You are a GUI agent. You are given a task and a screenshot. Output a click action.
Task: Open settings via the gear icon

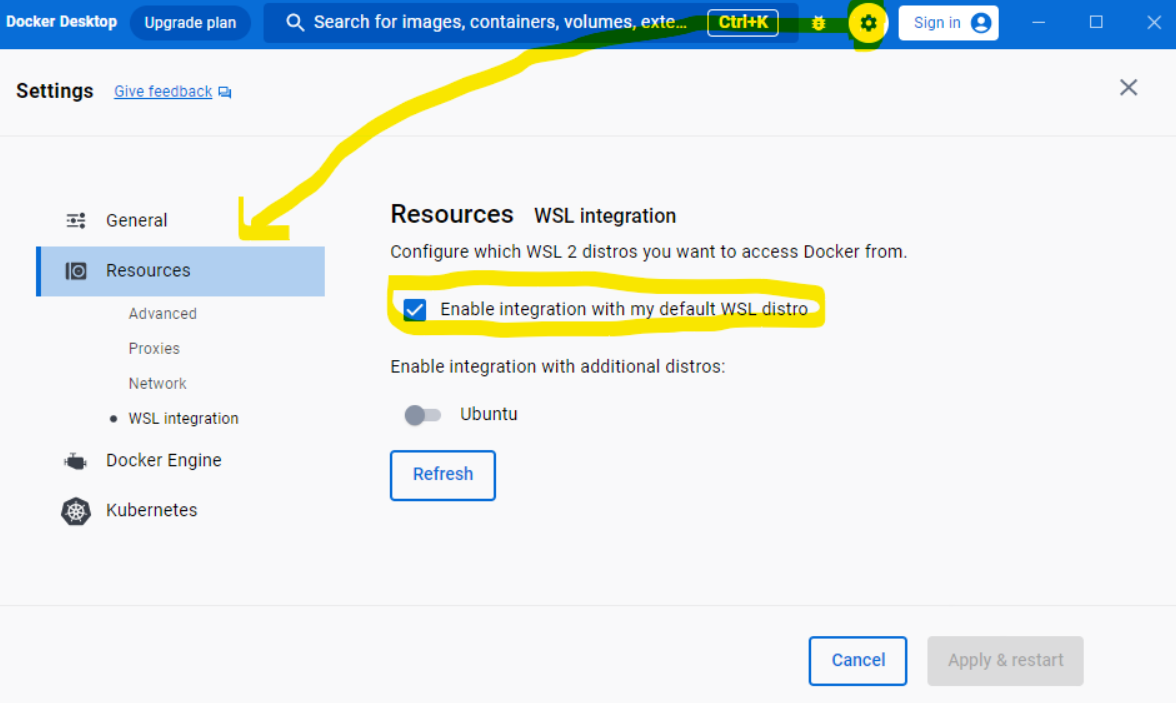point(868,23)
